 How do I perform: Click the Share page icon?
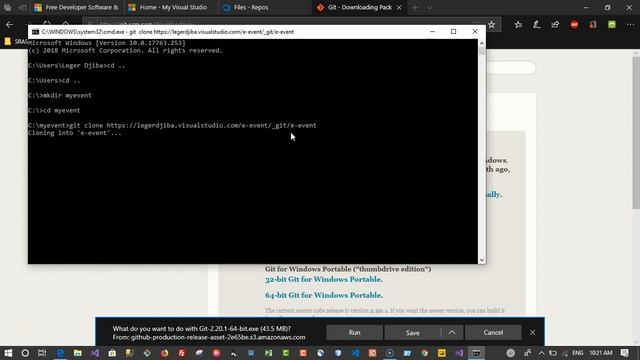[x=555, y=24]
